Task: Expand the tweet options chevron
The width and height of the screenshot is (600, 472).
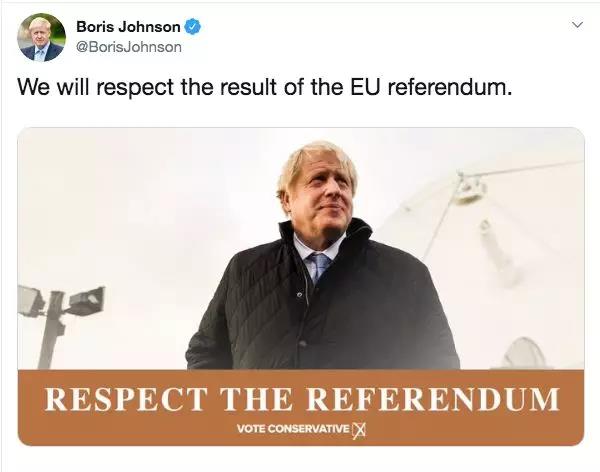Action: click(575, 24)
